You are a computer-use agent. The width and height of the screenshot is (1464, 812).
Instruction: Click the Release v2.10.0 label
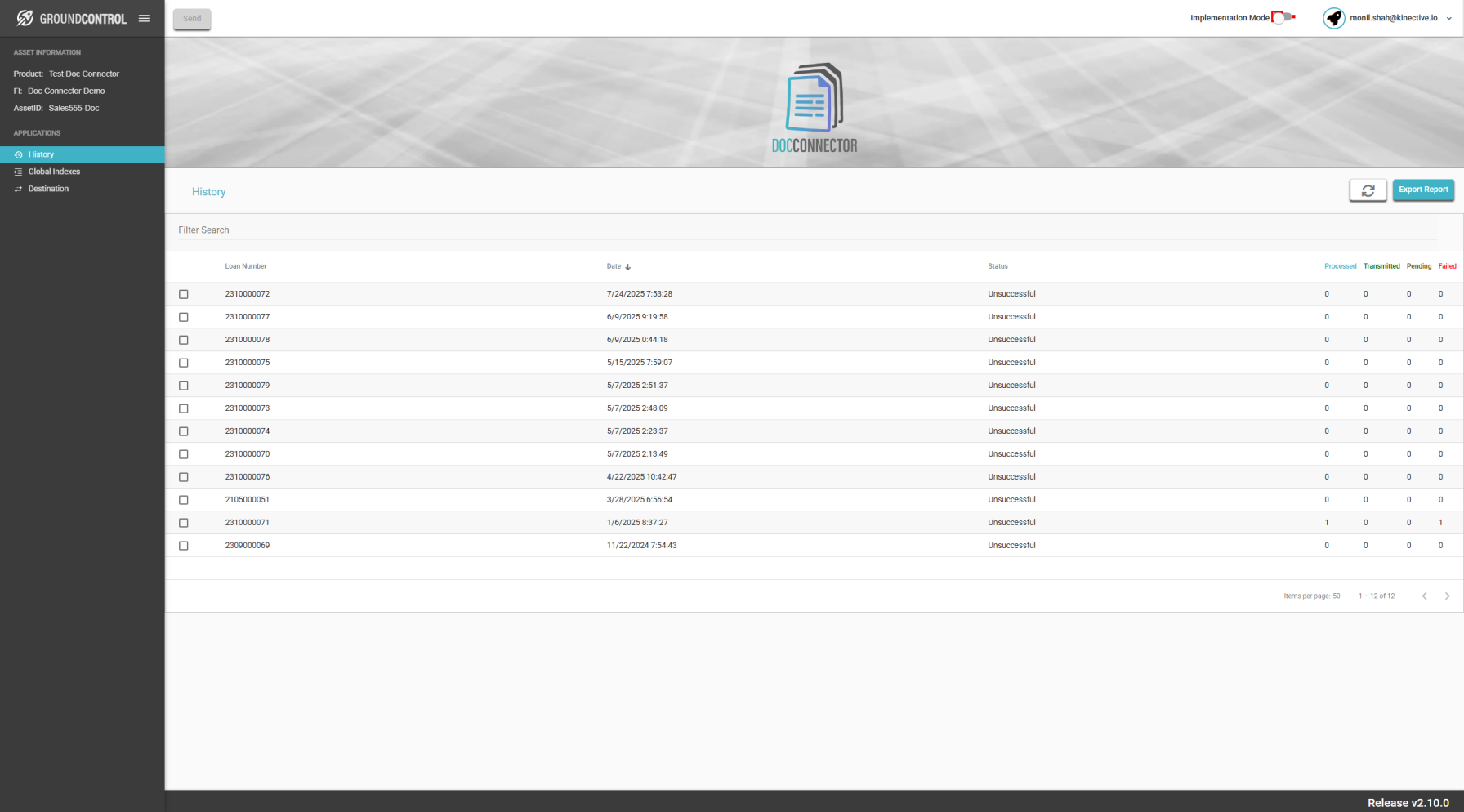coord(1408,803)
